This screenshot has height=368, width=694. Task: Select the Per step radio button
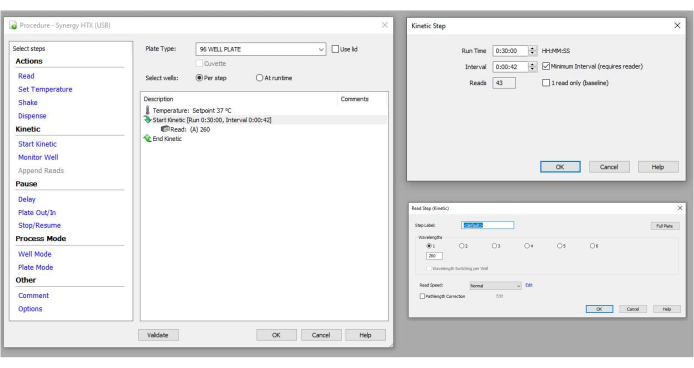point(199,78)
